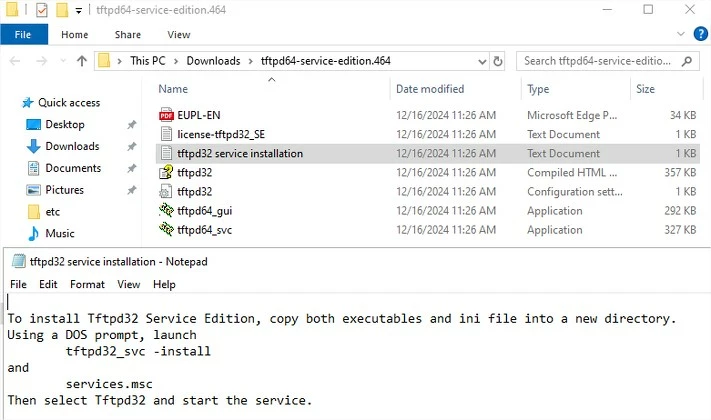Image resolution: width=711 pixels, height=420 pixels.
Task: Expand chevron after Downloads breadcrumb
Action: click(x=250, y=61)
